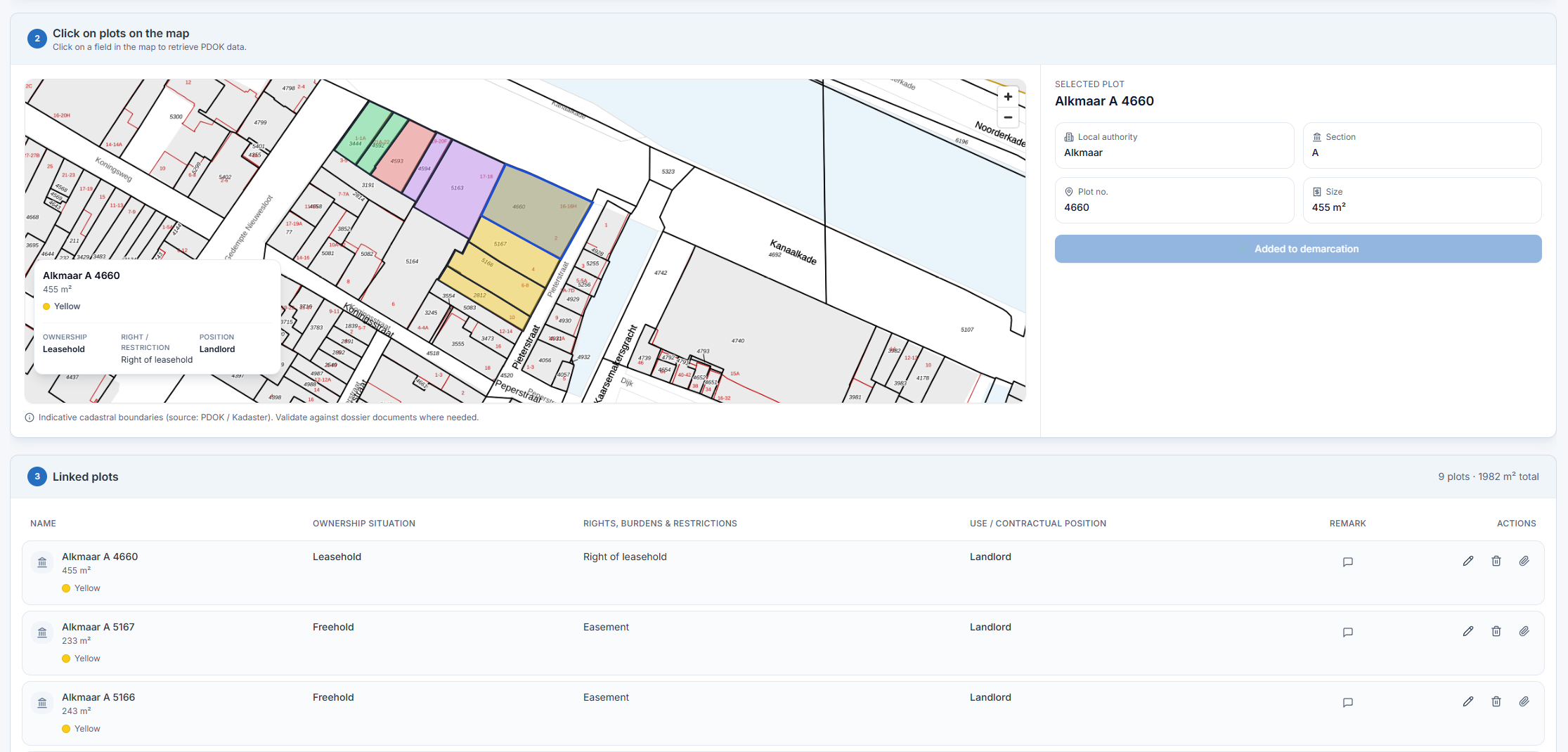Click the Section field showing A
Viewport: 1568px width, 752px height.
(x=1423, y=145)
